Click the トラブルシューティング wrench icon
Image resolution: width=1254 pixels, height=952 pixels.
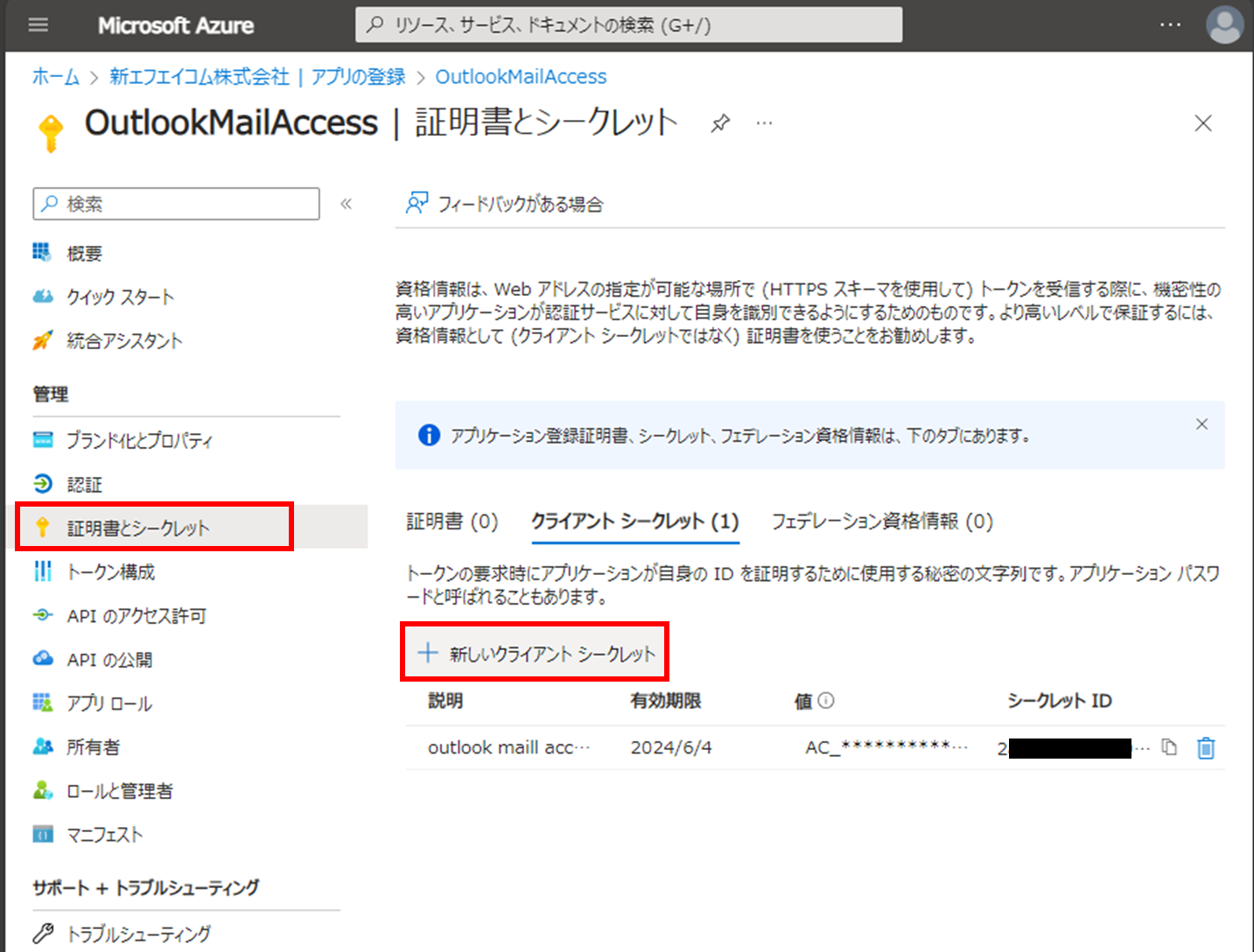(x=43, y=933)
